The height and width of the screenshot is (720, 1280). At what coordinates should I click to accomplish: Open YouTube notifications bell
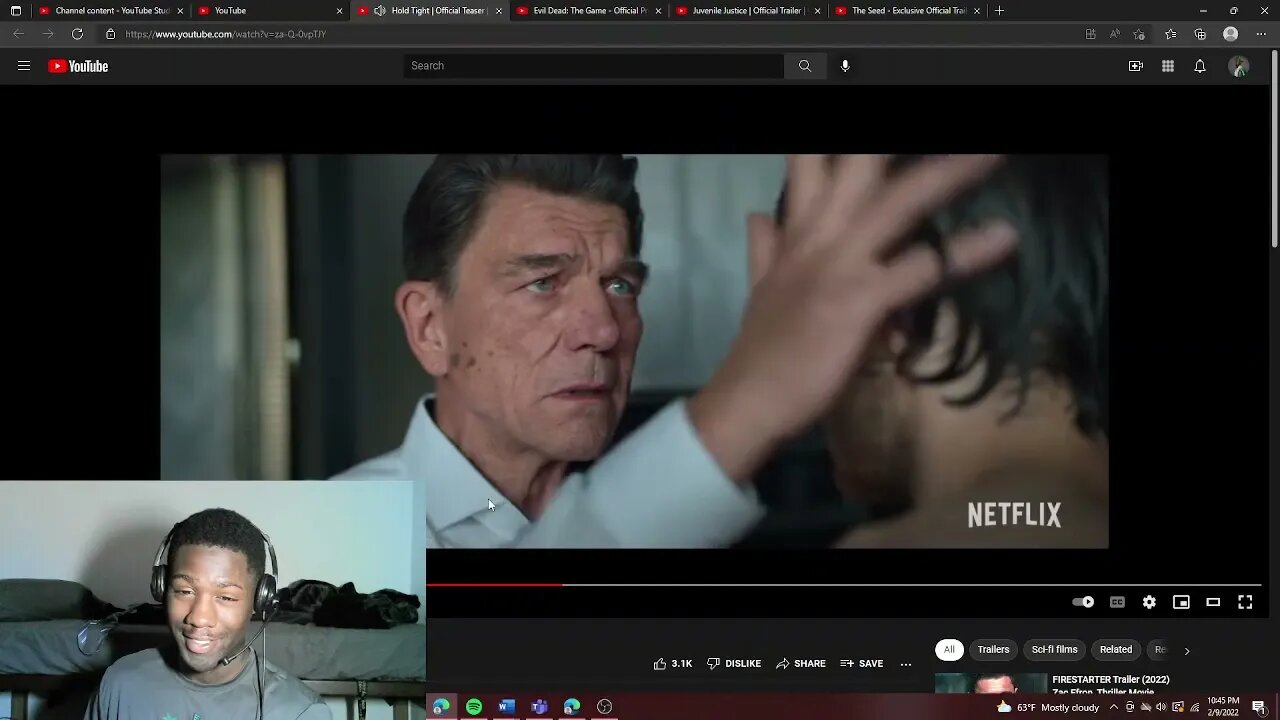pos(1200,66)
